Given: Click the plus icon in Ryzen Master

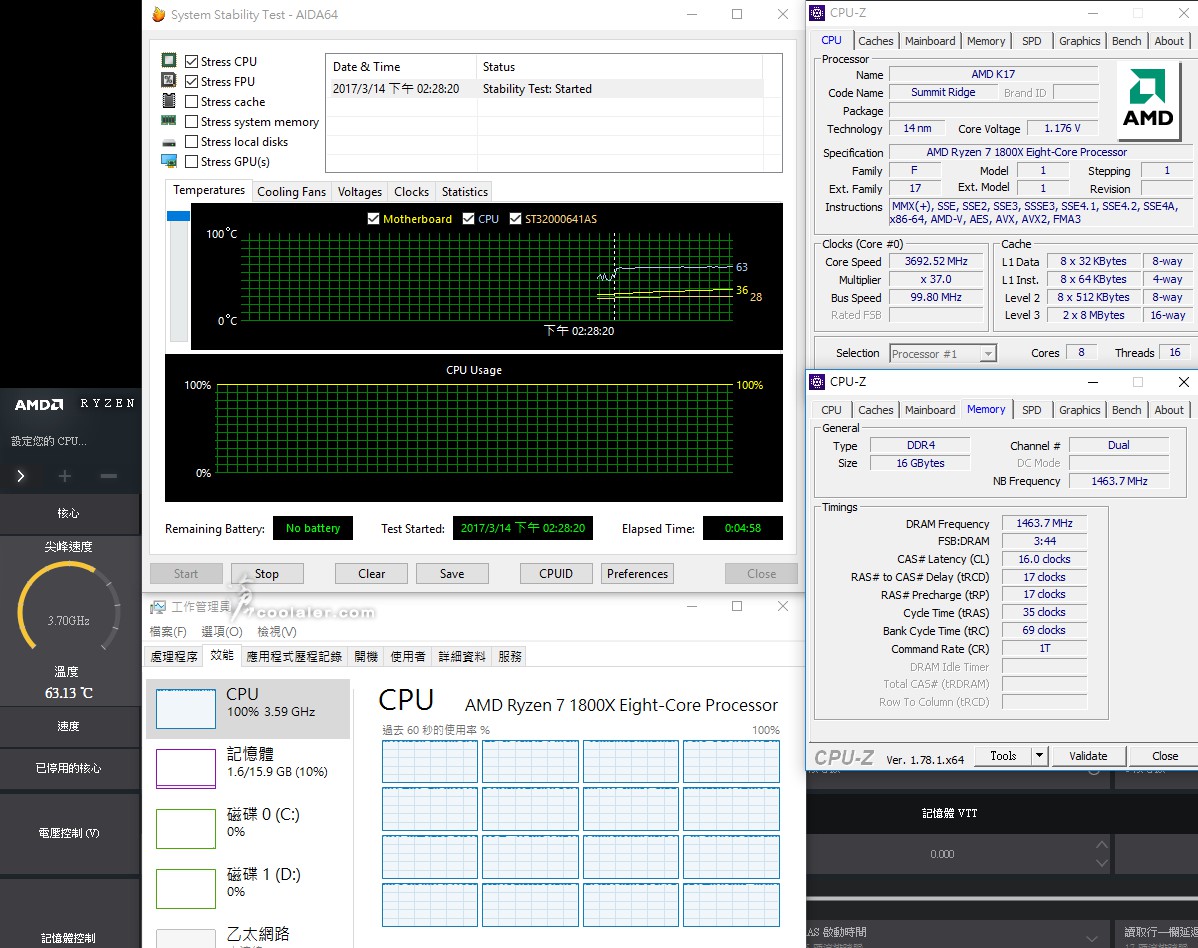Looking at the screenshot, I should [x=65, y=476].
